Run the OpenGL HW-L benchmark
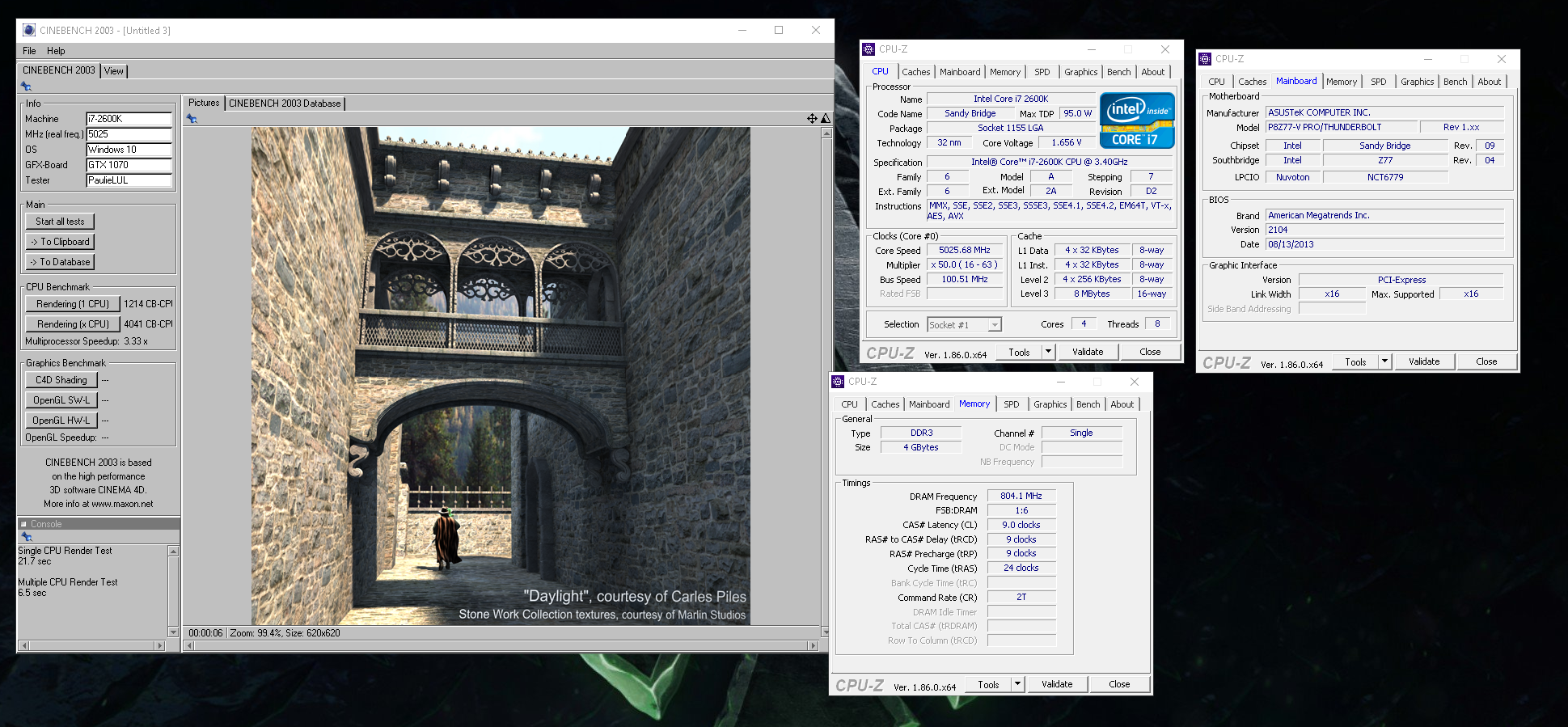 pyautogui.click(x=61, y=421)
